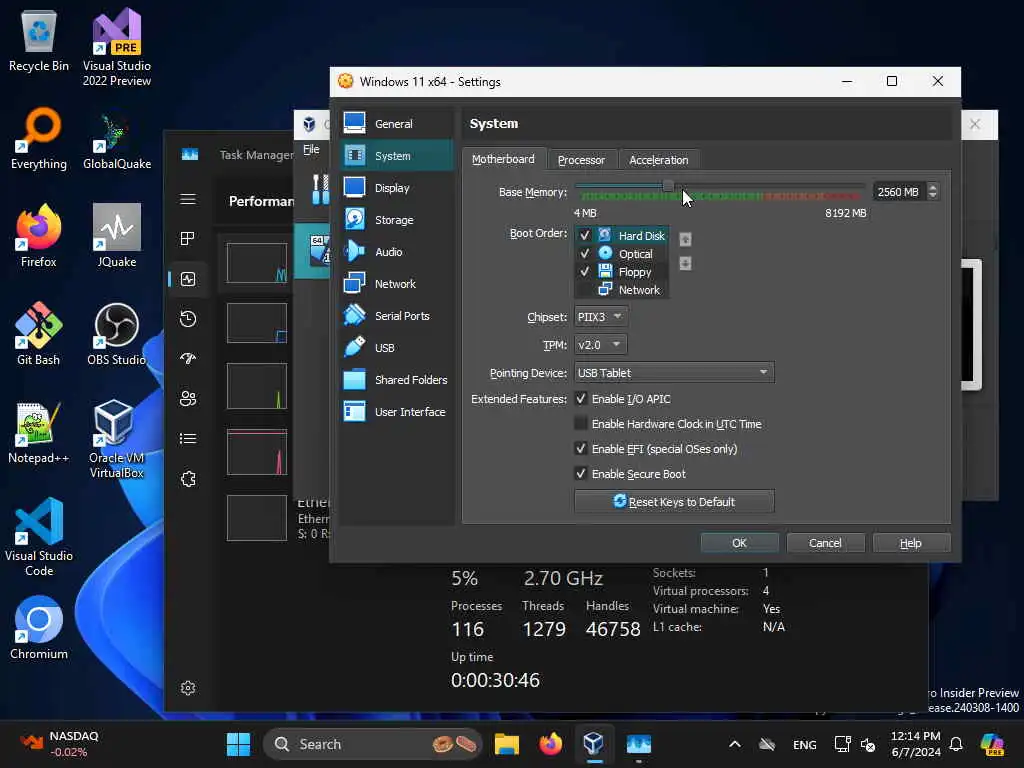Open File Explorer from taskbar
1024x768 pixels.
click(x=507, y=744)
